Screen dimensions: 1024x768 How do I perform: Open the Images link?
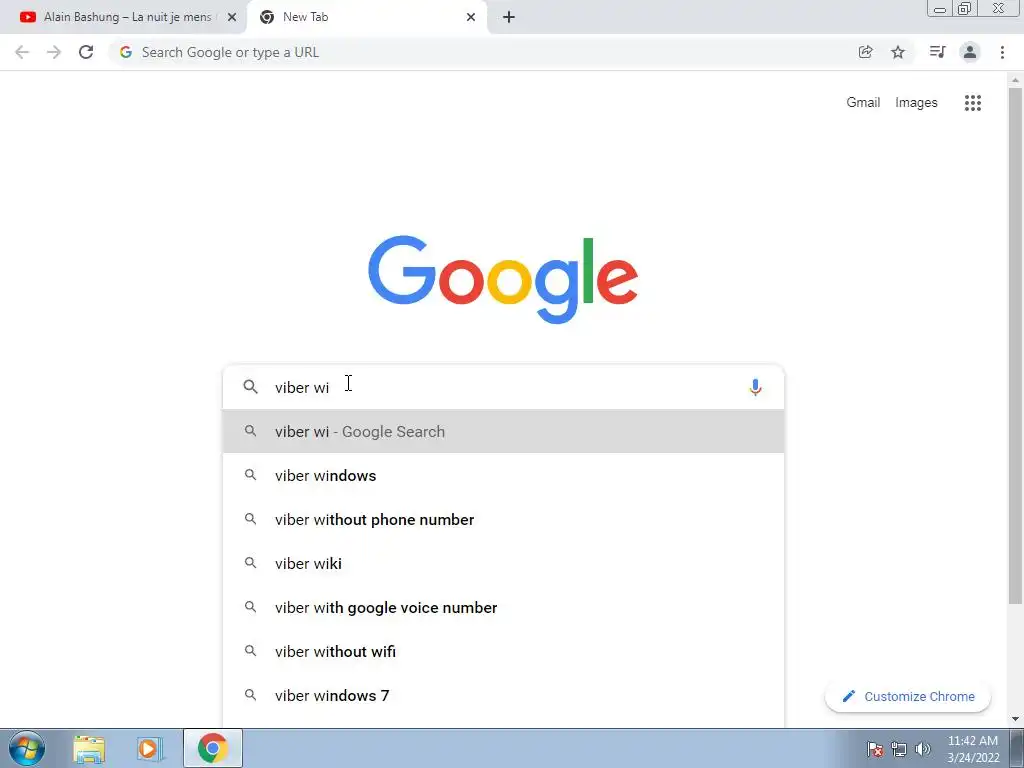coord(916,103)
